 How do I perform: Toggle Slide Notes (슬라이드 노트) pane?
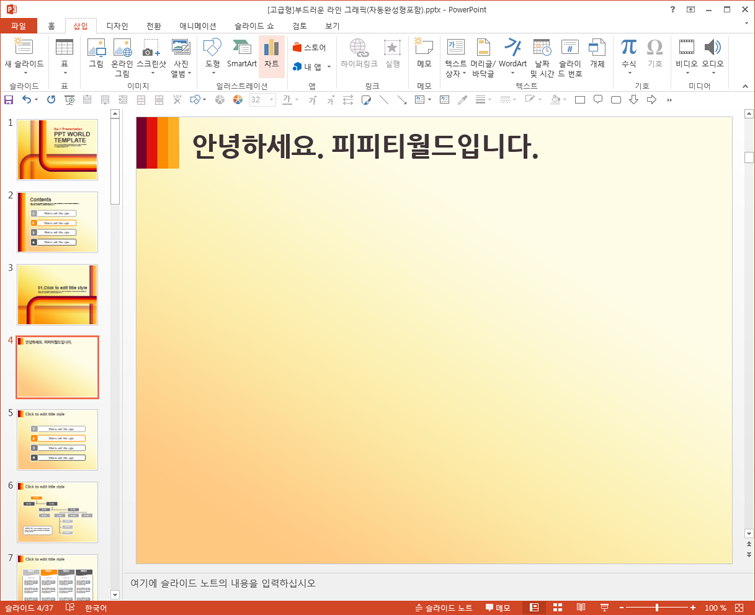click(443, 608)
